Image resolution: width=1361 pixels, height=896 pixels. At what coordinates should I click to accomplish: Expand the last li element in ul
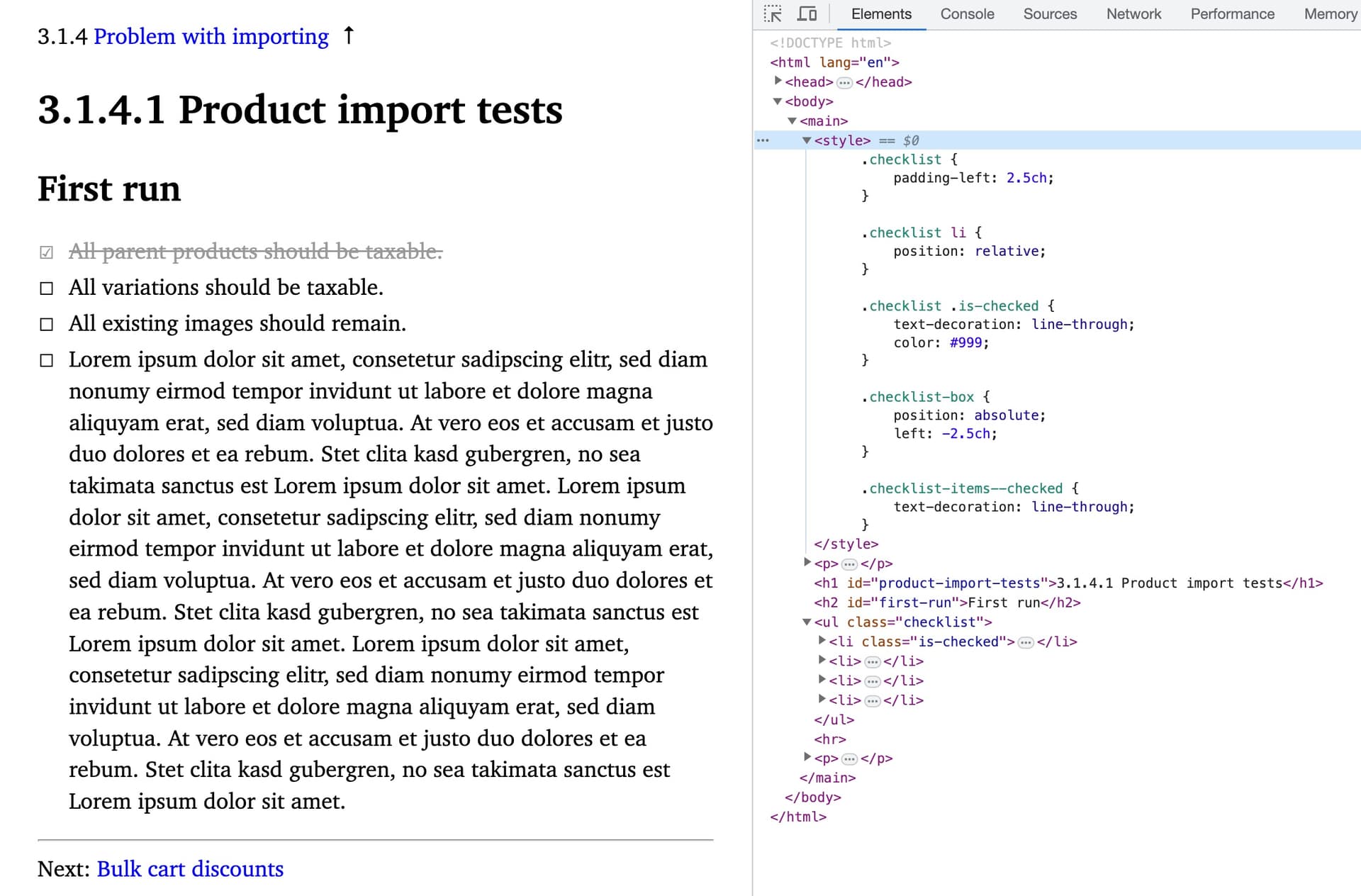pyautogui.click(x=822, y=699)
